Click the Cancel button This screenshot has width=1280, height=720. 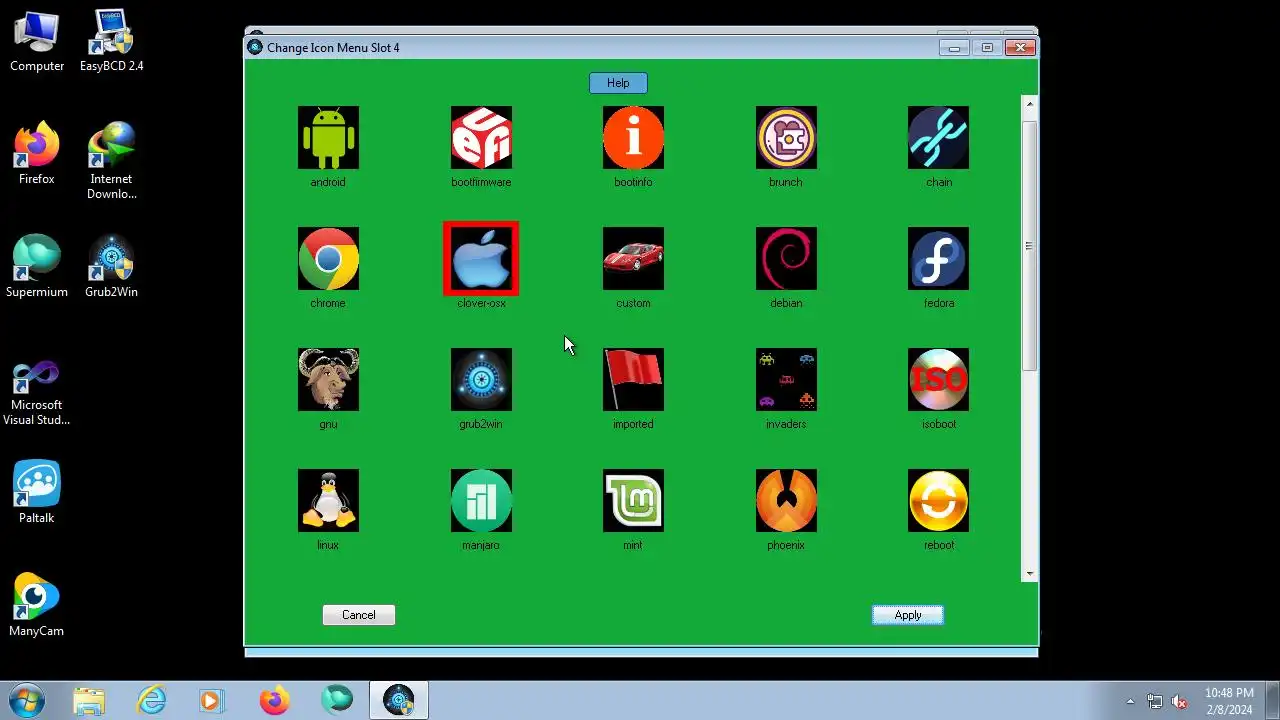[x=359, y=615]
